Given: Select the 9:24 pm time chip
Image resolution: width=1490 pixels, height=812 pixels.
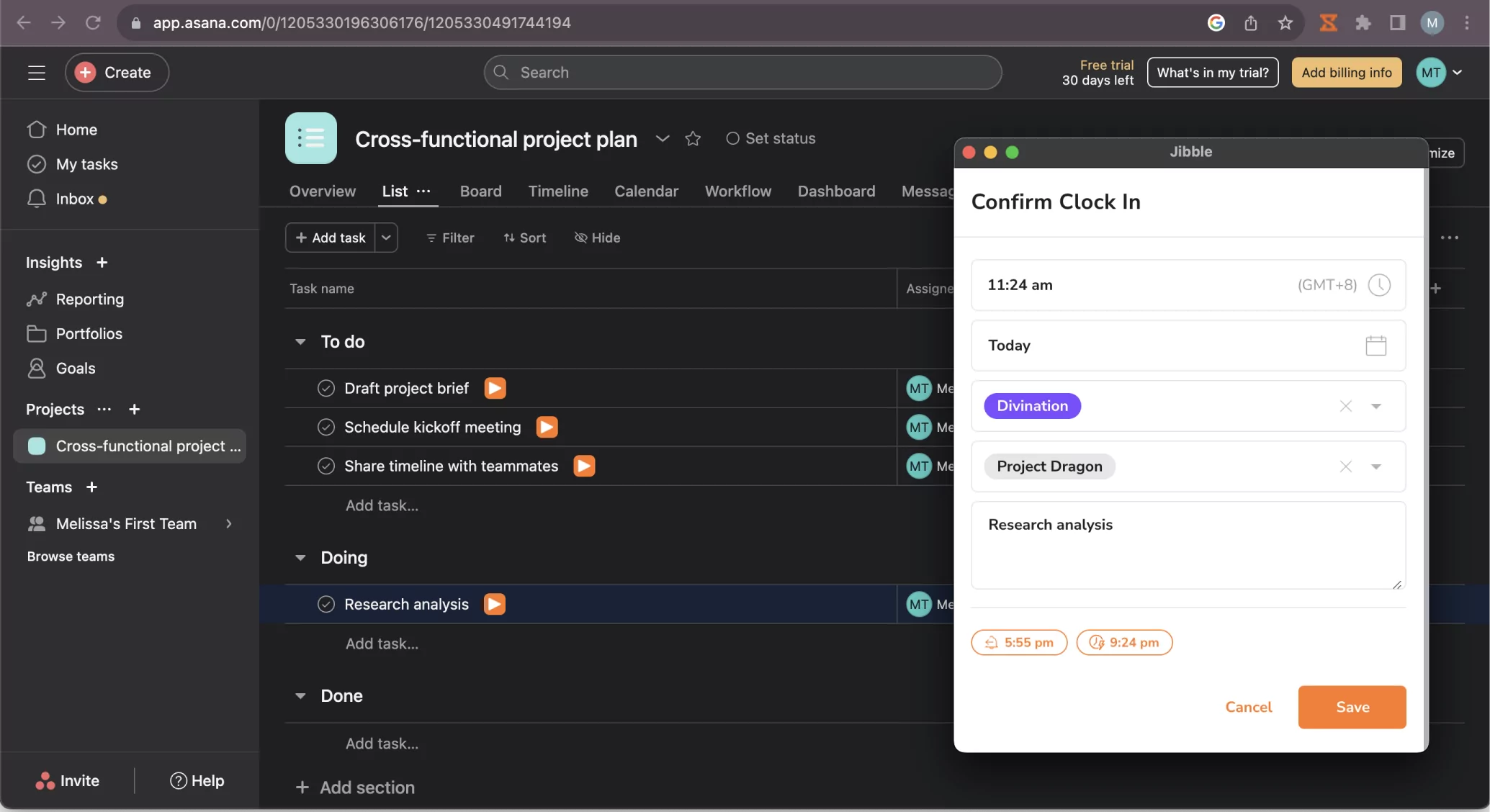Looking at the screenshot, I should pos(1124,642).
